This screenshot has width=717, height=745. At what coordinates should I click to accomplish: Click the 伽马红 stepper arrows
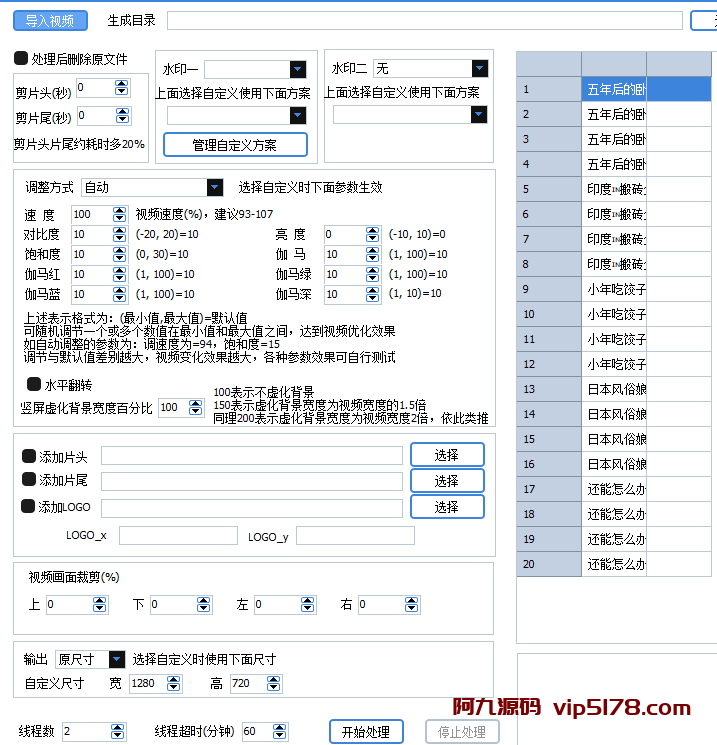click(x=120, y=274)
